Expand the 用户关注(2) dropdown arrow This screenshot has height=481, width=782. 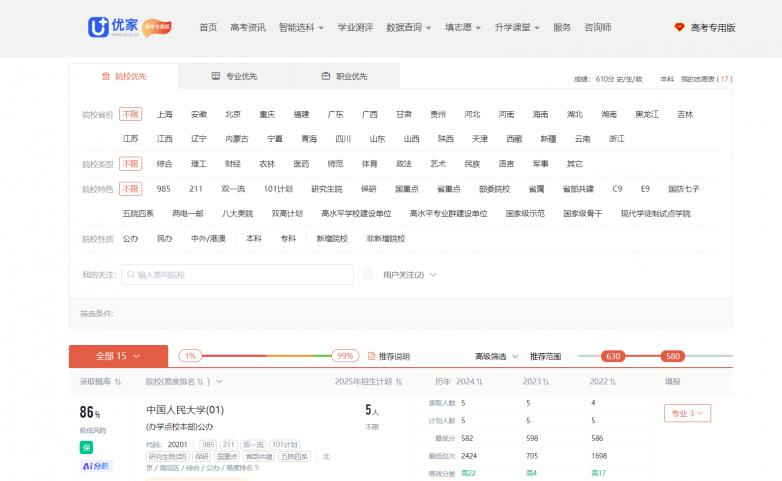coord(433,275)
